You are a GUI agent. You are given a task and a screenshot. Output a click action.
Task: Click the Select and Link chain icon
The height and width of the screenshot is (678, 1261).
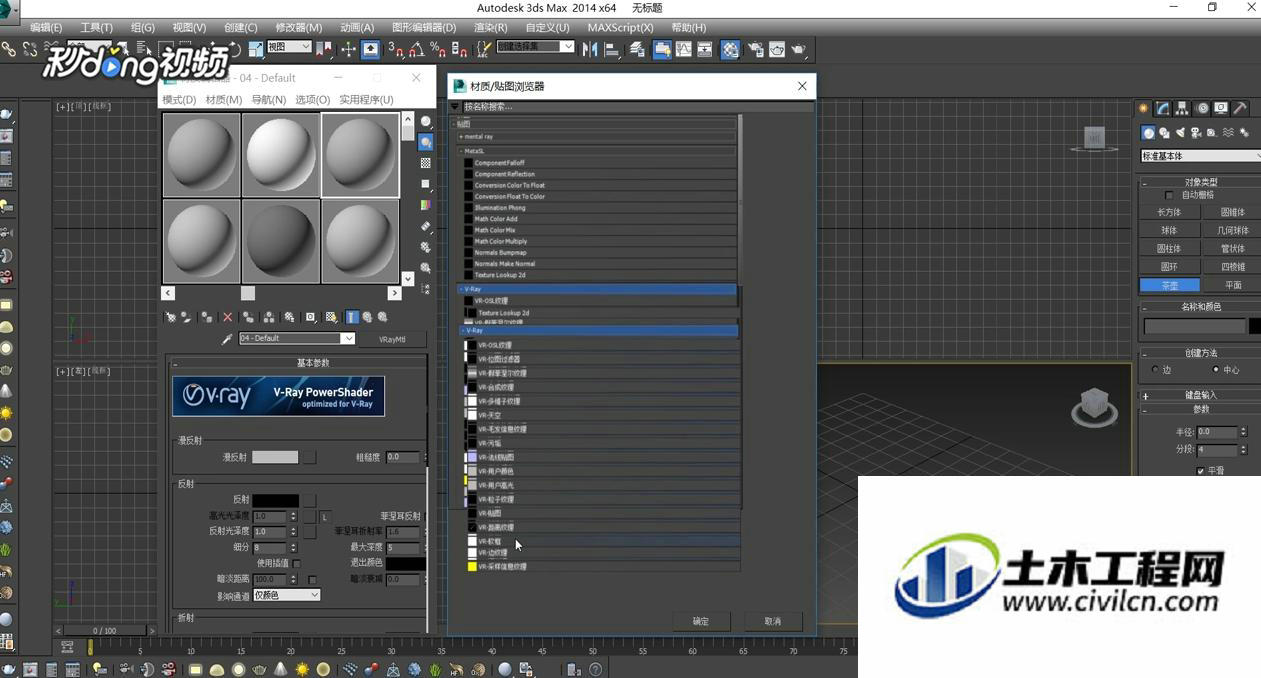coord(9,49)
